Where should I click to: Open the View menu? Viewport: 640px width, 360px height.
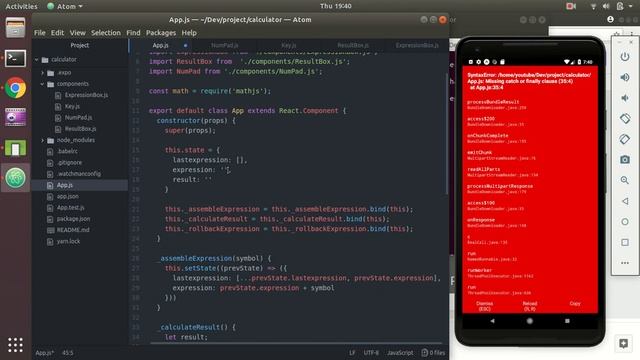(78, 33)
